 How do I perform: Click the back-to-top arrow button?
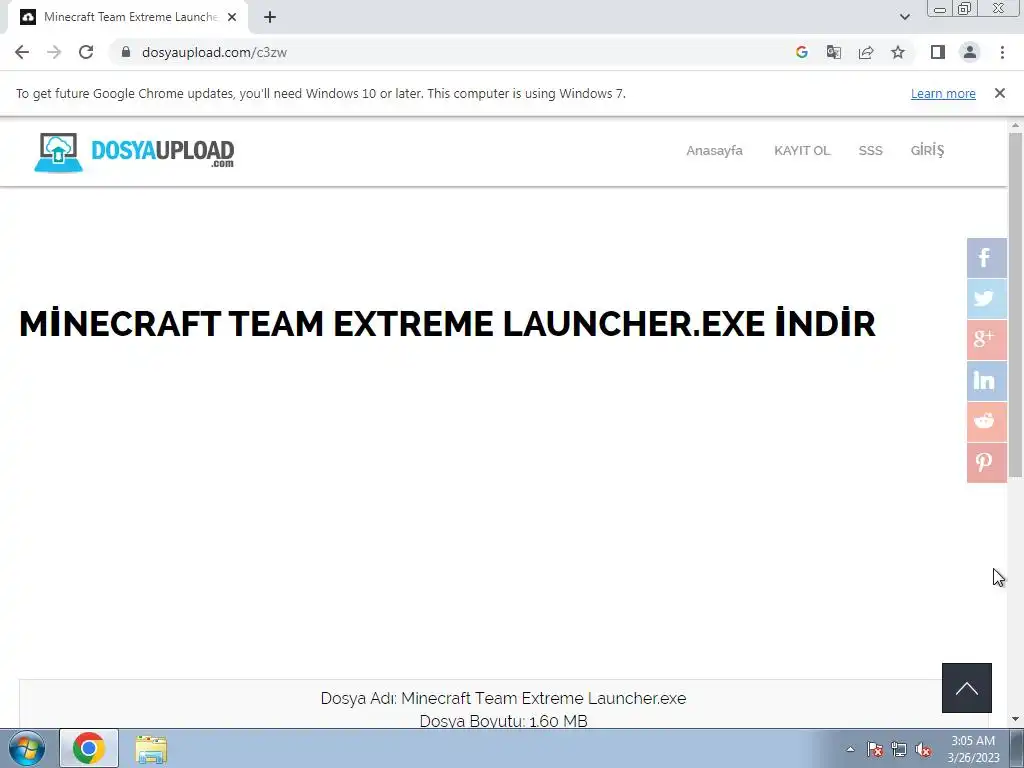967,688
